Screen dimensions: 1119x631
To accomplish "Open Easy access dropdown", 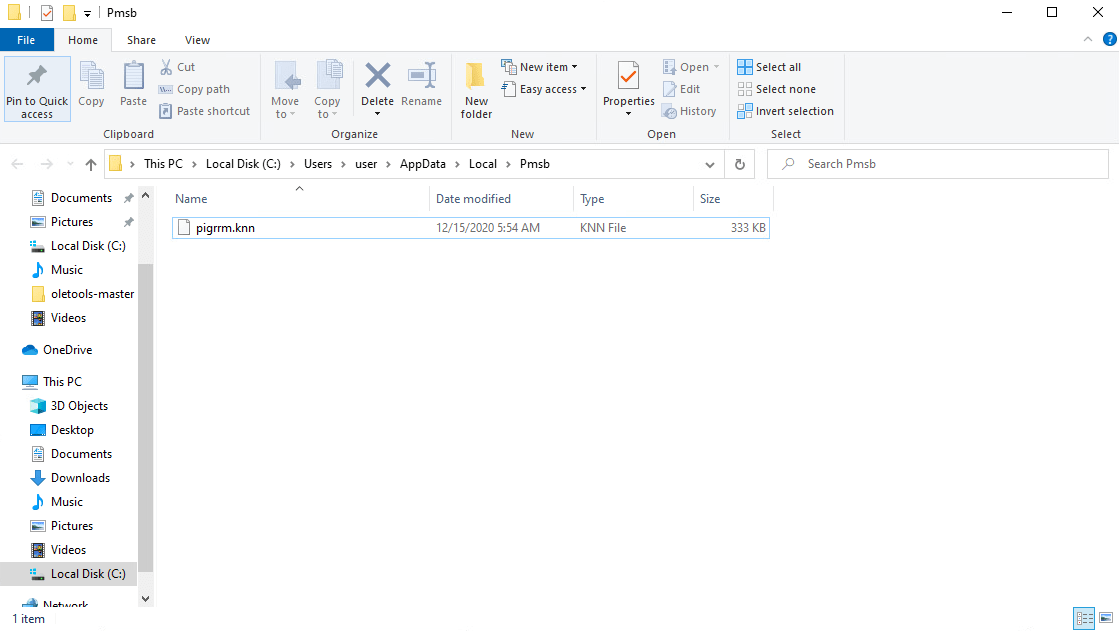I will pos(544,89).
